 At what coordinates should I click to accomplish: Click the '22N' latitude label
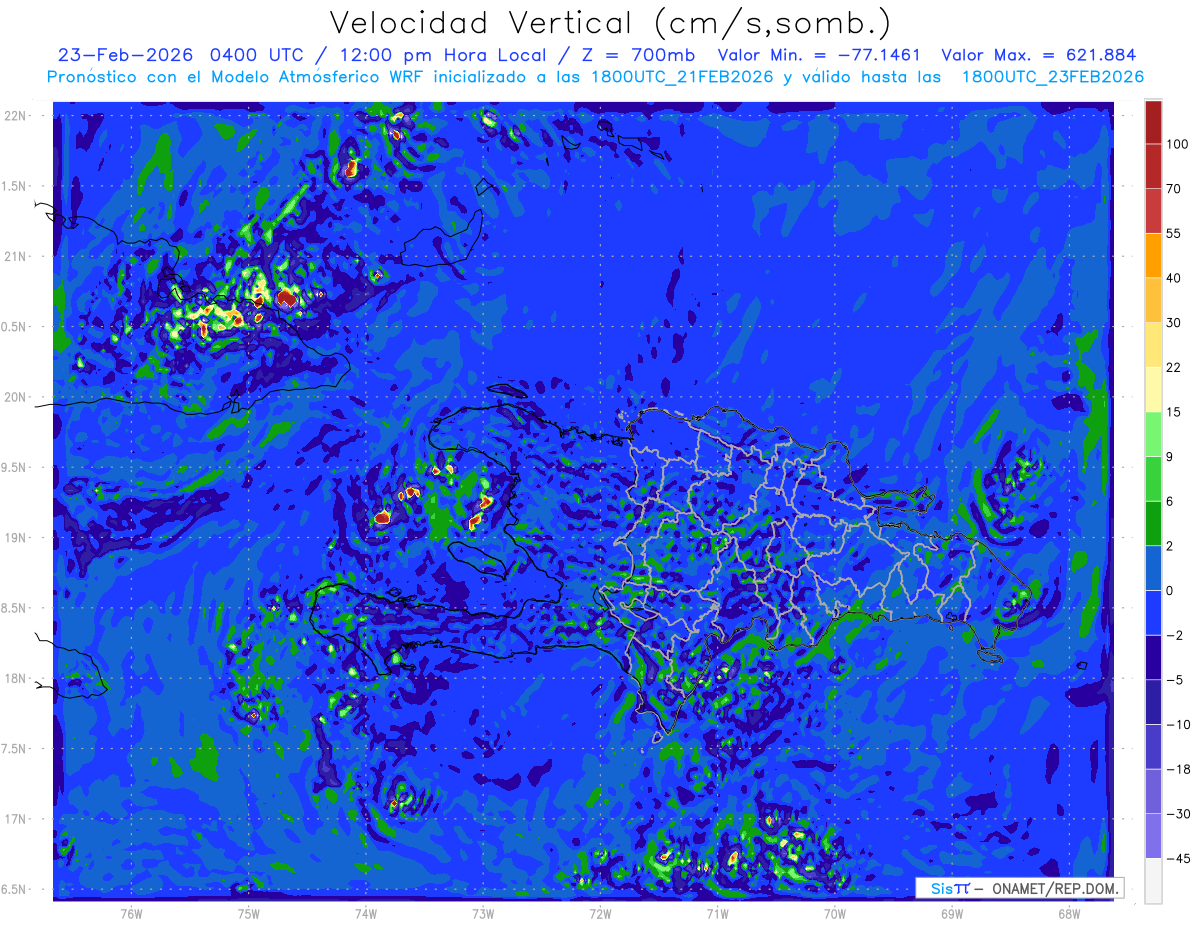(x=17, y=116)
